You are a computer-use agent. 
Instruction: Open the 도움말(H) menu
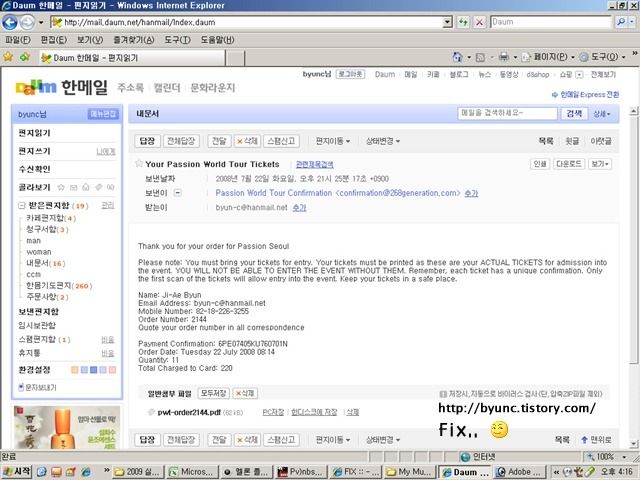pos(217,40)
